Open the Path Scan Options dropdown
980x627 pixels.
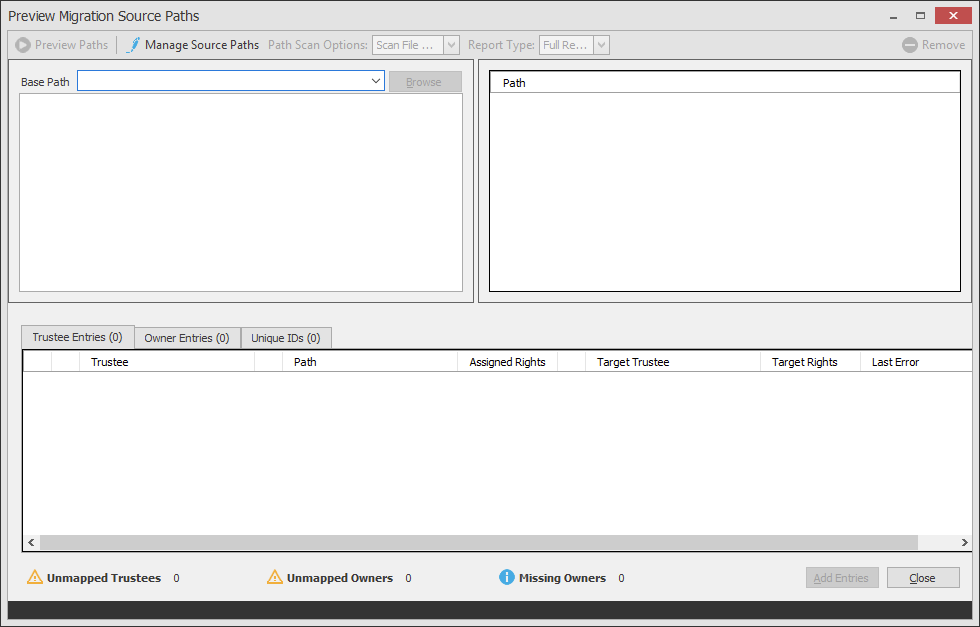(451, 45)
